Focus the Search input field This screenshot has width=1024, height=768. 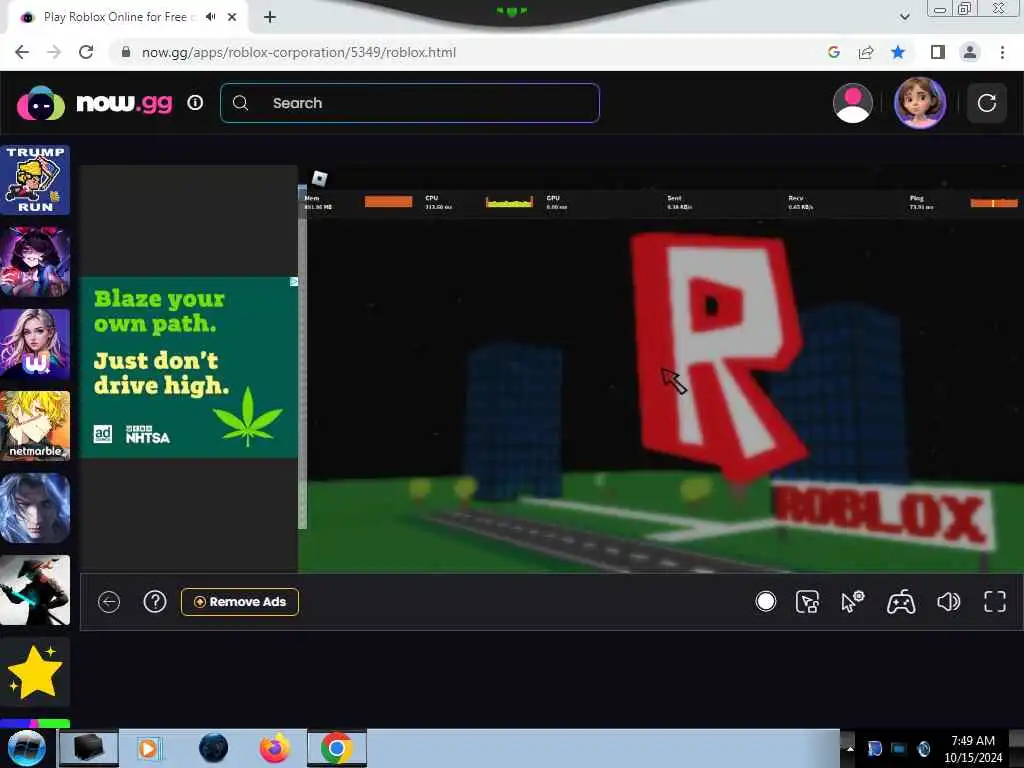pos(409,103)
